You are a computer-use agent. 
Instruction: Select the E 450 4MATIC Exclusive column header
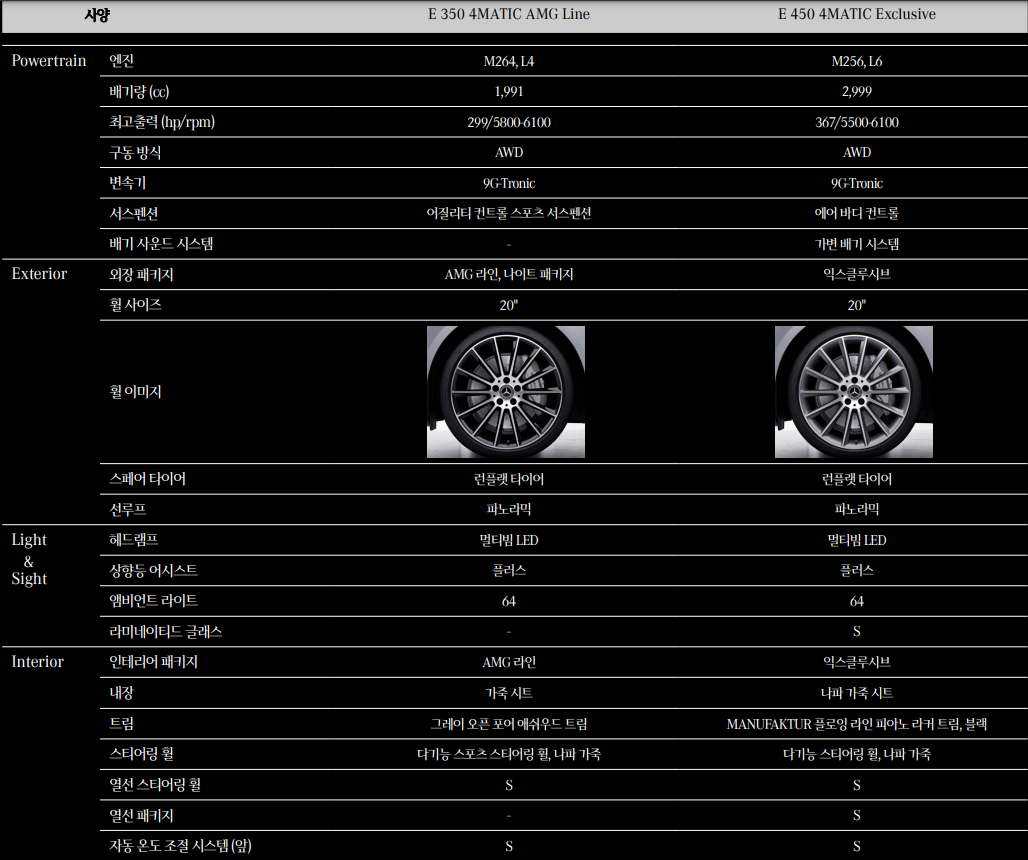[x=856, y=14]
